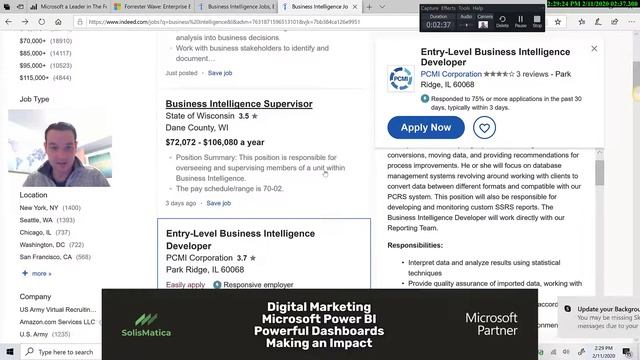Save job with heart icon
The height and width of the screenshot is (360, 640).
click(x=484, y=128)
